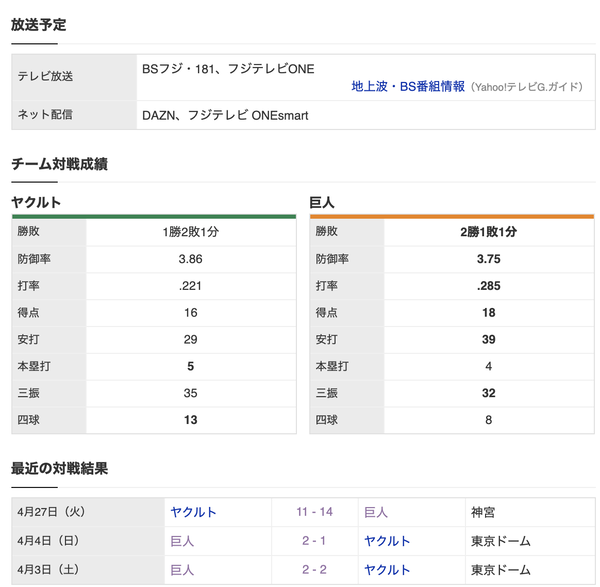
Task: Click 巨人 record 2勝1敗1分
Action: [x=489, y=232]
